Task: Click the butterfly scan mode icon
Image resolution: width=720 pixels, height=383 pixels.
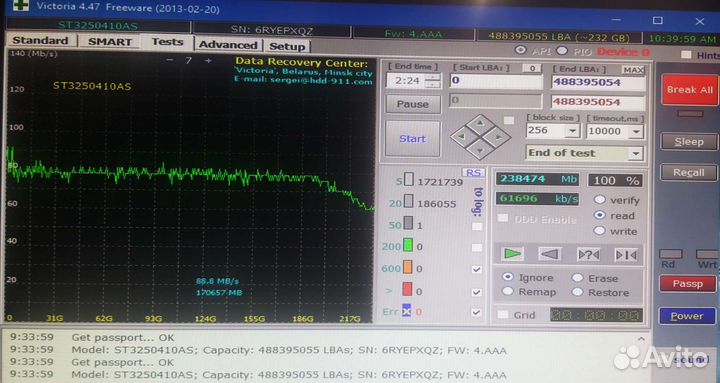Action: (626, 255)
